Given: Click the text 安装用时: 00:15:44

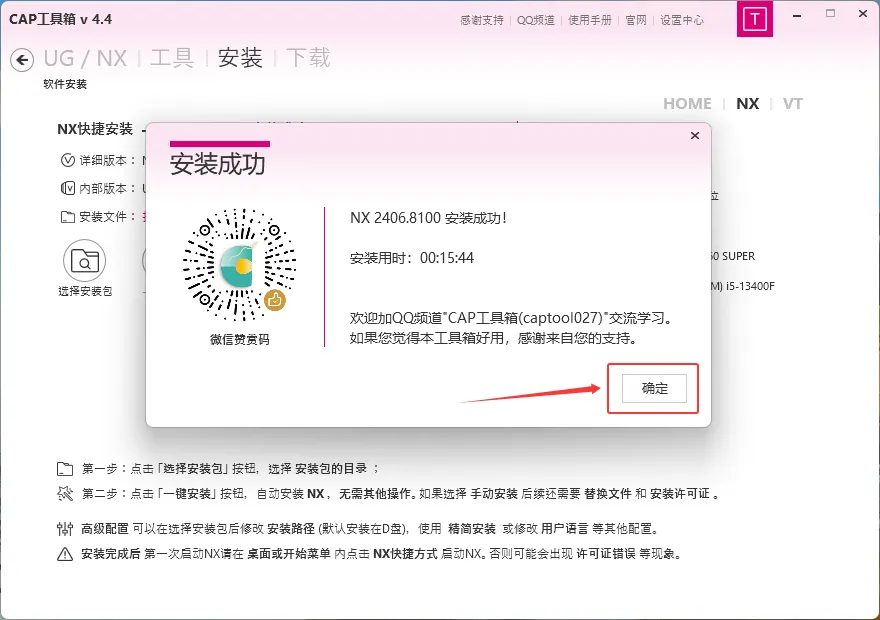Looking at the screenshot, I should 411,258.
